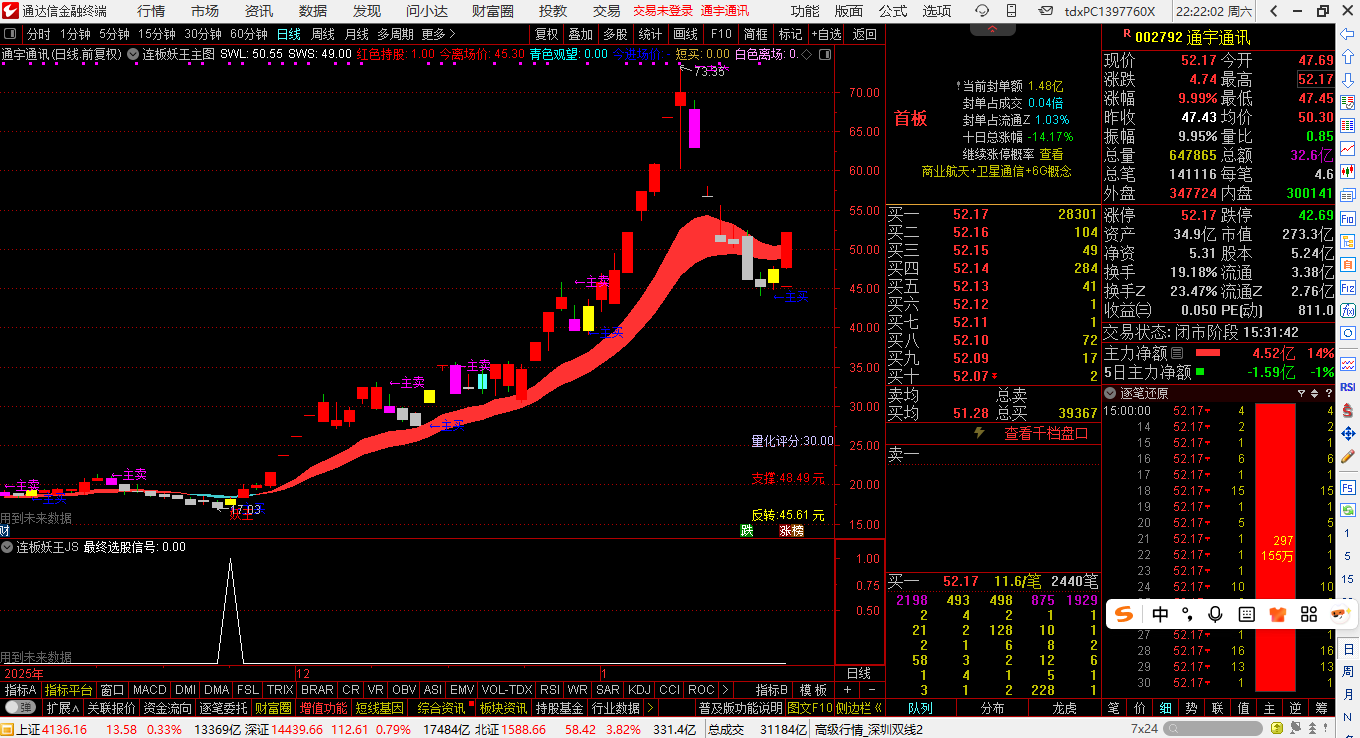Click the service headset icon in title bar
Image resolution: width=1360 pixels, height=738 pixels.
(x=981, y=11)
